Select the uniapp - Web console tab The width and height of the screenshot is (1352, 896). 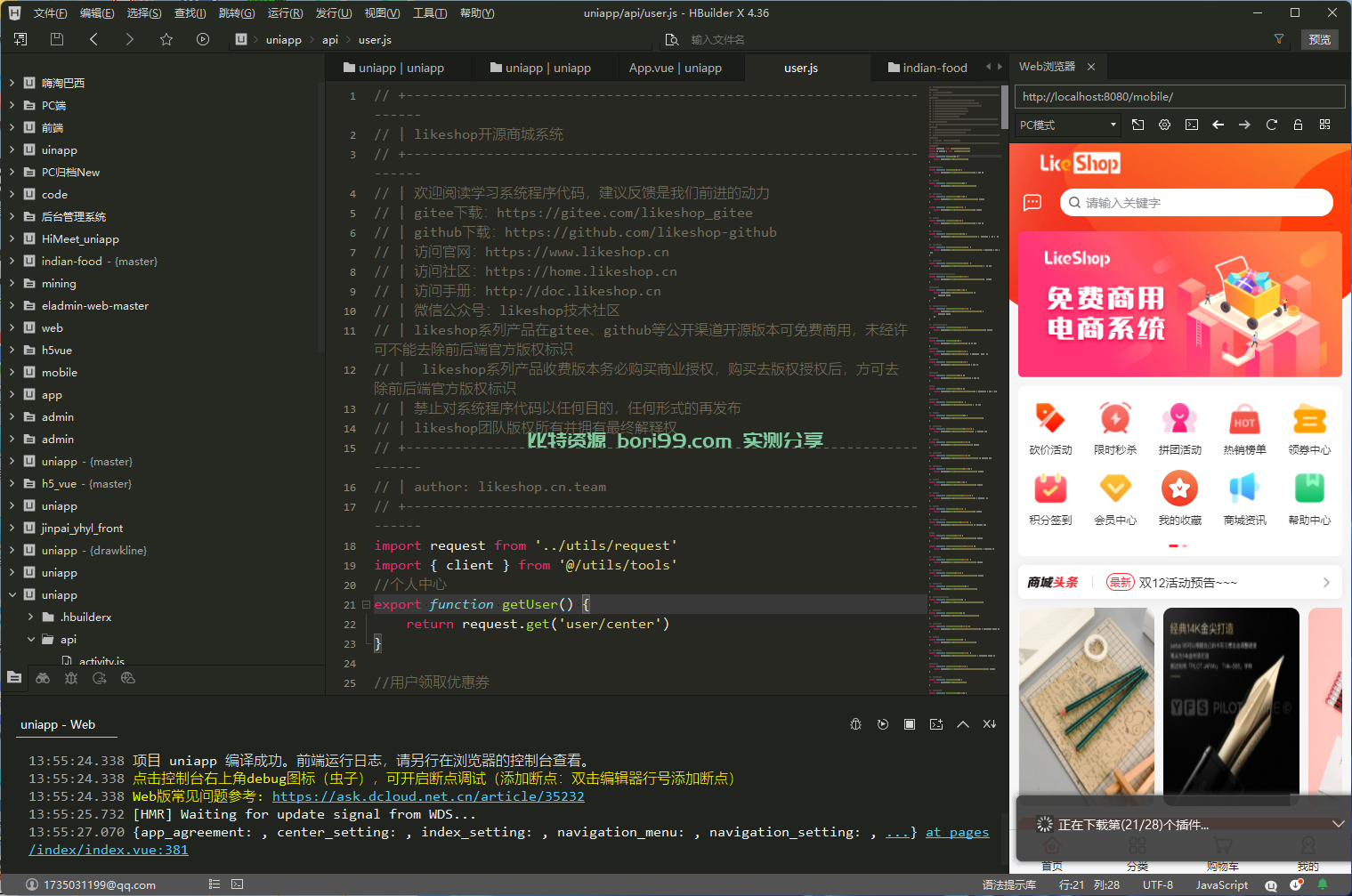pos(58,725)
